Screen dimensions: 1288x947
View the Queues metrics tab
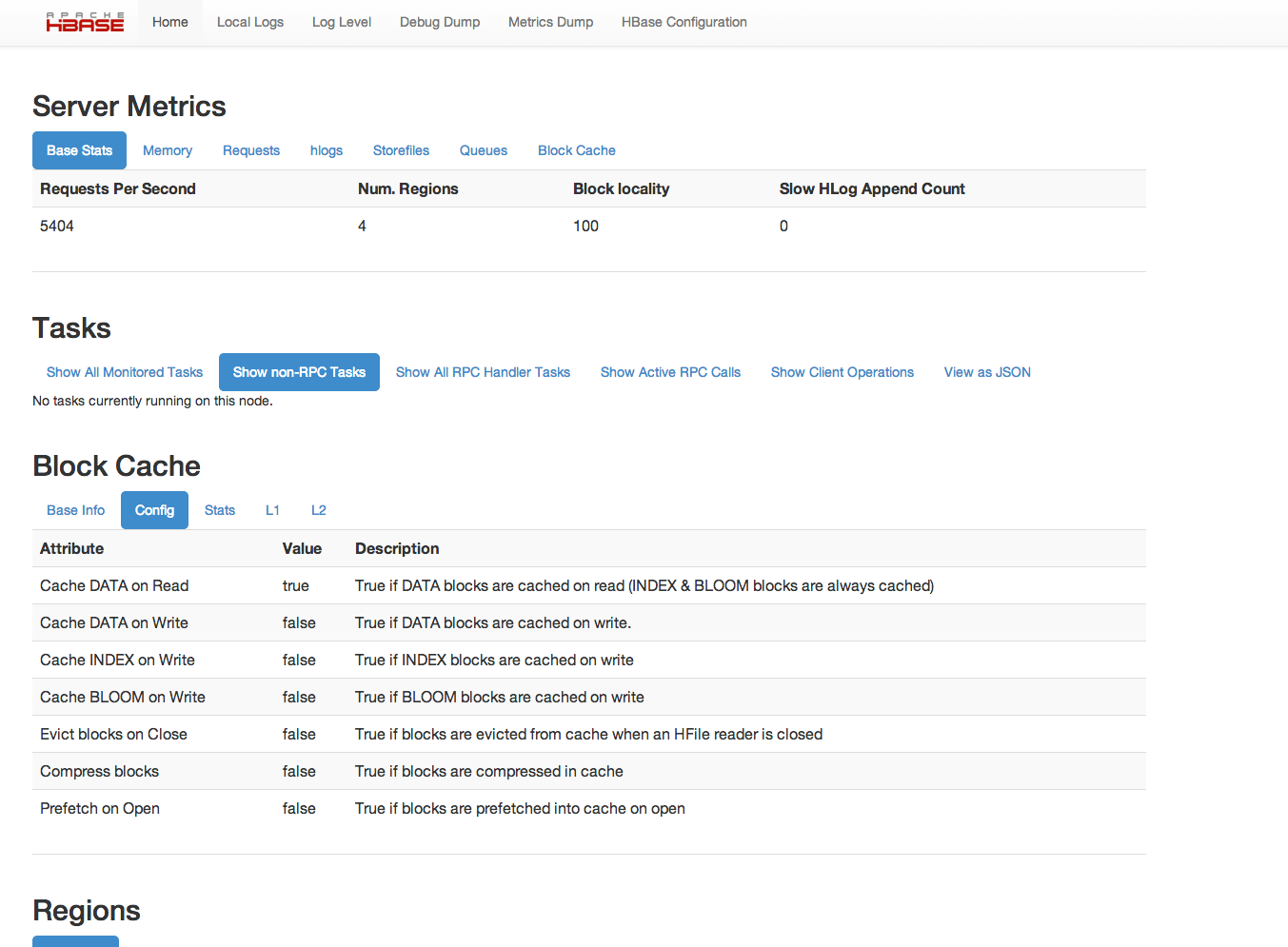pyautogui.click(x=483, y=150)
